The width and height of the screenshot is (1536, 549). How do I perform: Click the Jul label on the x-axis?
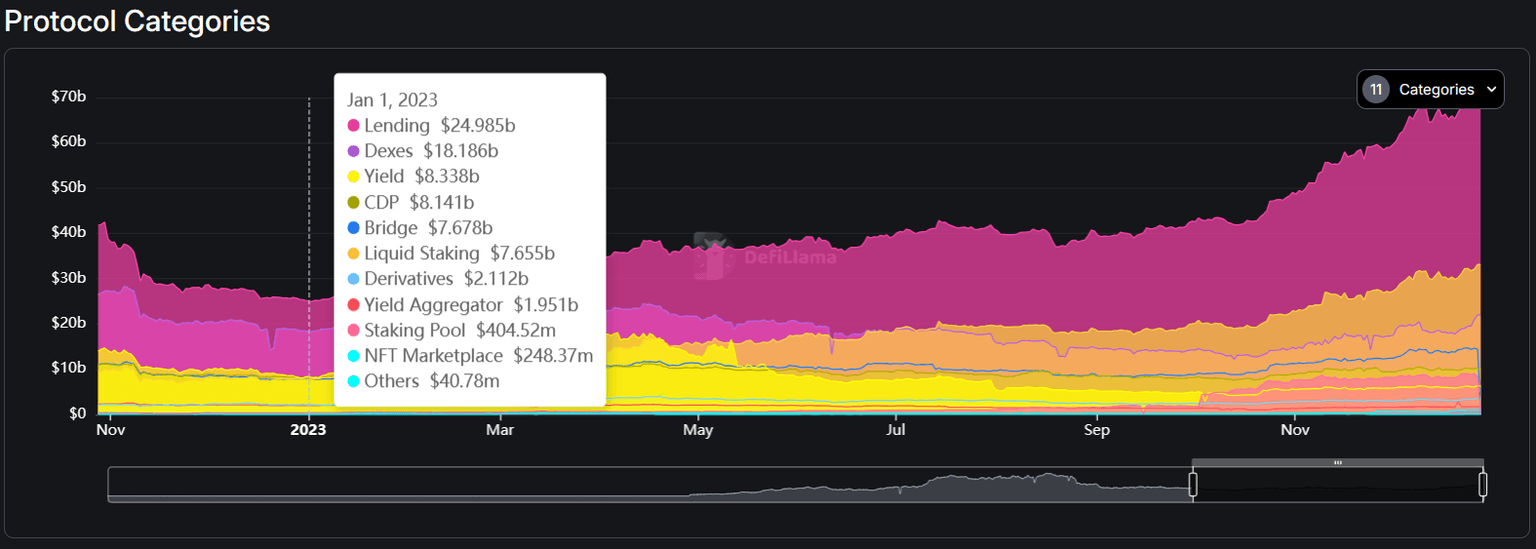(x=896, y=430)
